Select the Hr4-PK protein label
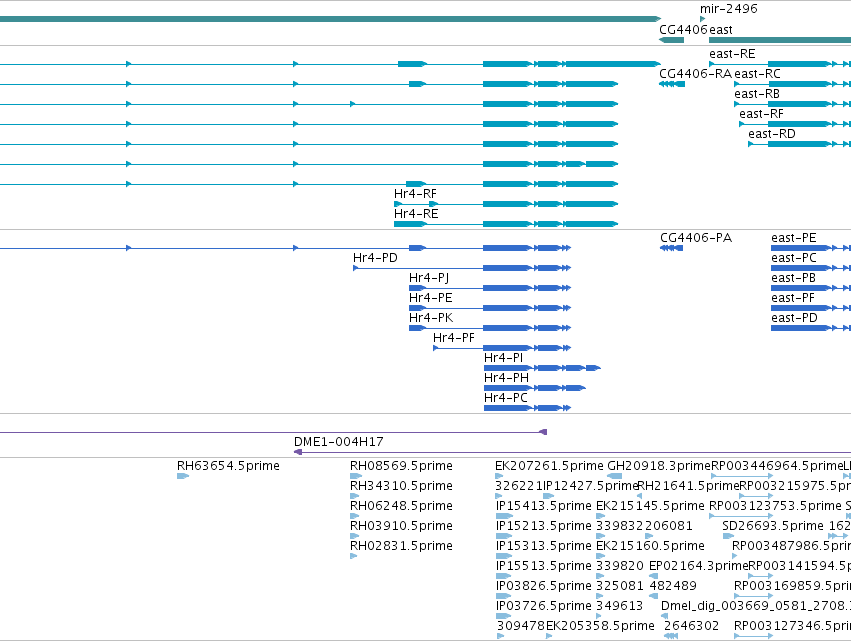The image size is (851, 641). 431,318
